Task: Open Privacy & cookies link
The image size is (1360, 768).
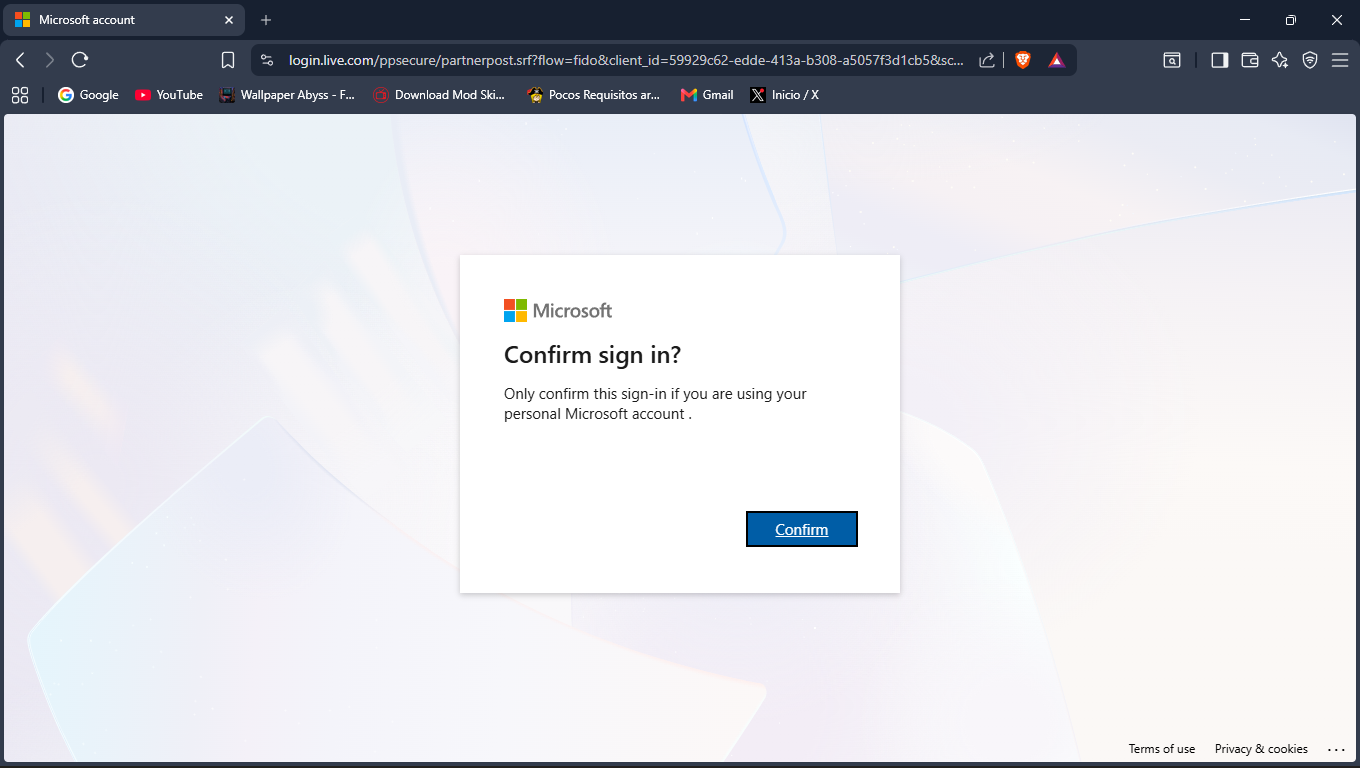Action: click(x=1261, y=749)
